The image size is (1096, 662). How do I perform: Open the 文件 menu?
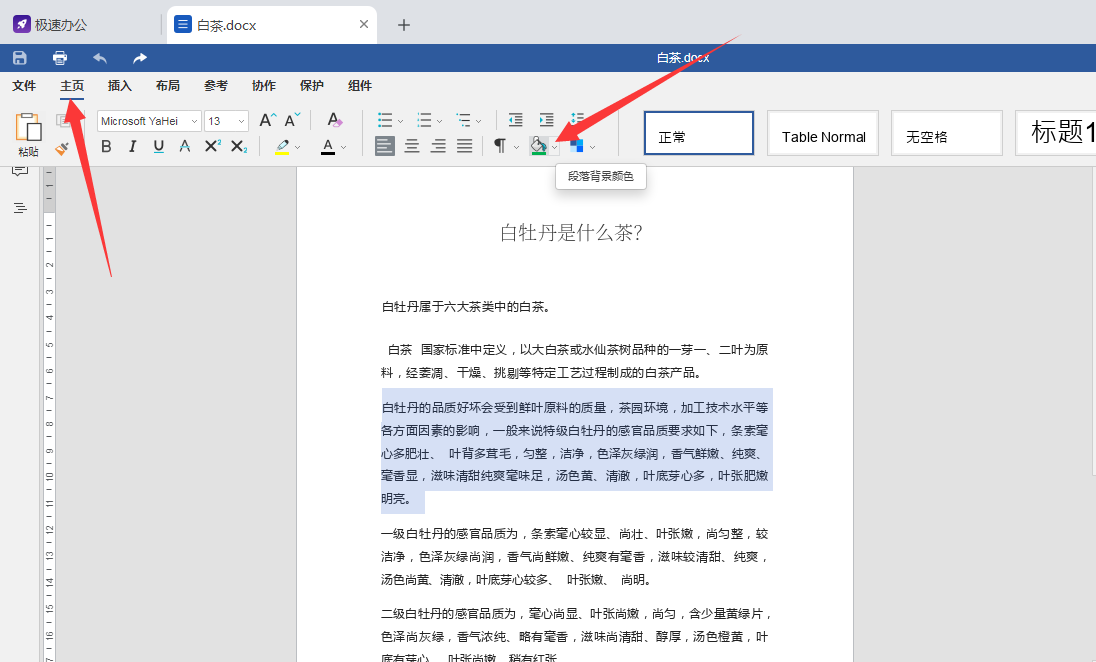tap(25, 86)
